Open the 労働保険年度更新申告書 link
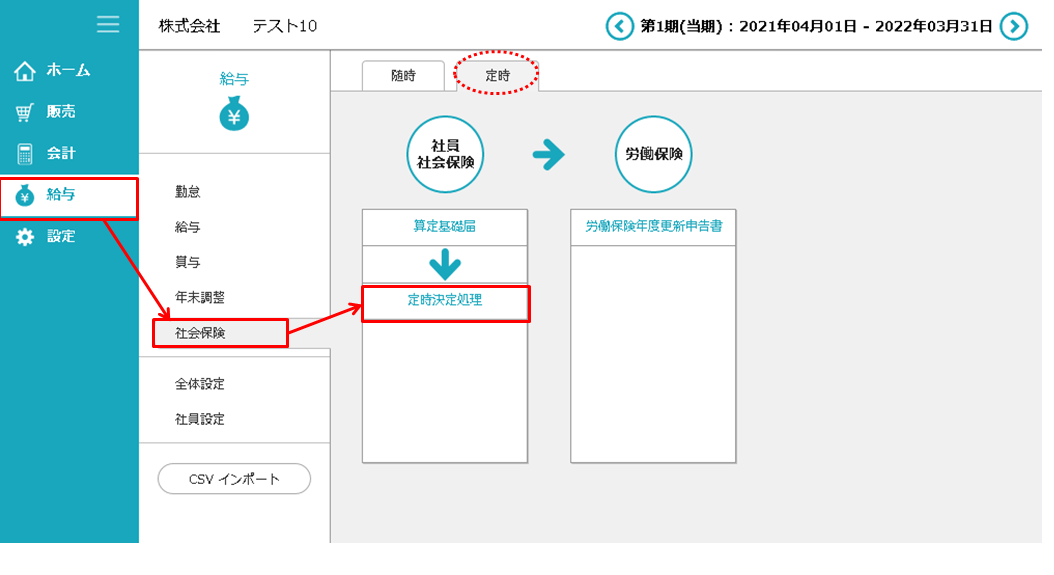This screenshot has width=1054, height=575. (653, 227)
